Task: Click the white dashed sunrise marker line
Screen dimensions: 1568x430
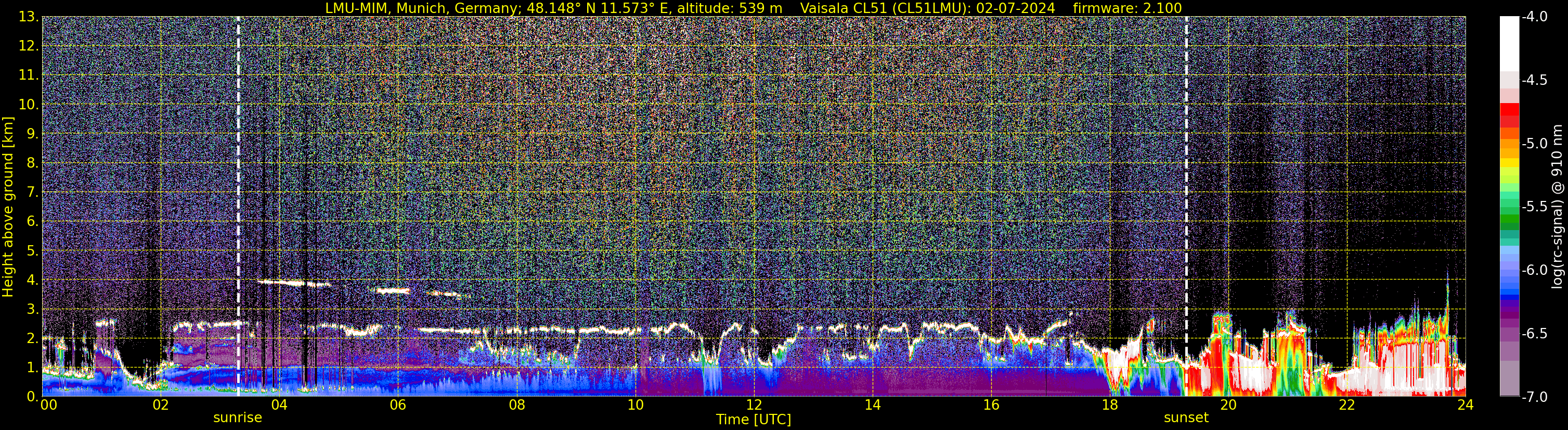Action: click(x=238, y=207)
